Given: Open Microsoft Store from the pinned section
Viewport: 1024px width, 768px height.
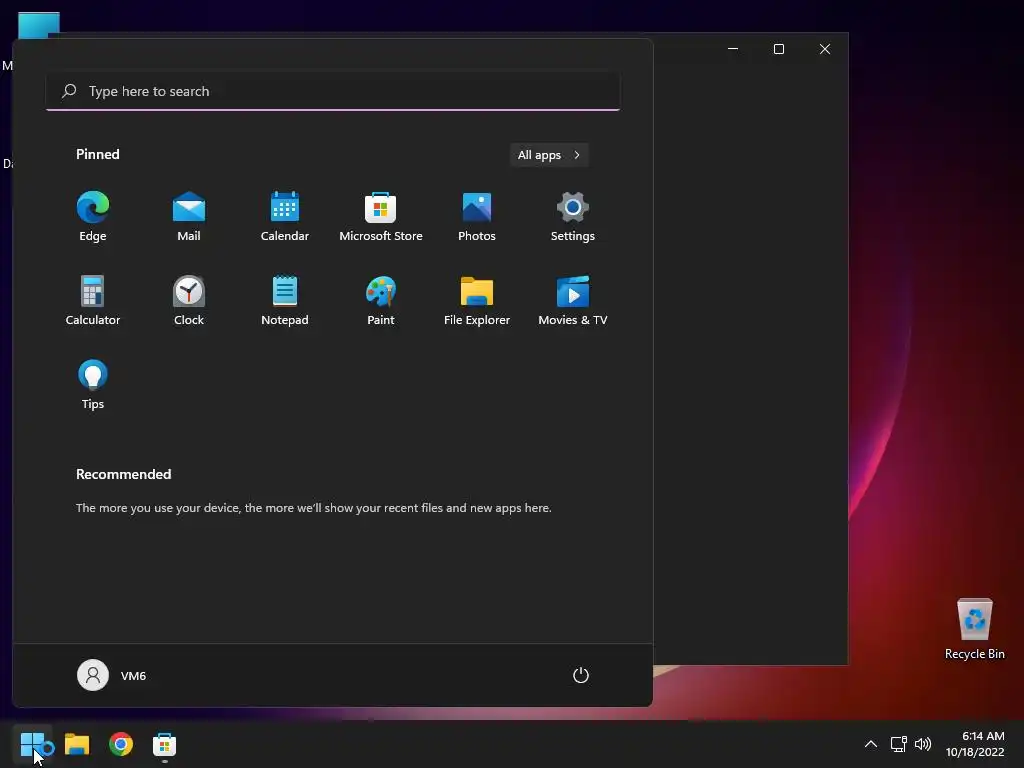Looking at the screenshot, I should point(381,217).
